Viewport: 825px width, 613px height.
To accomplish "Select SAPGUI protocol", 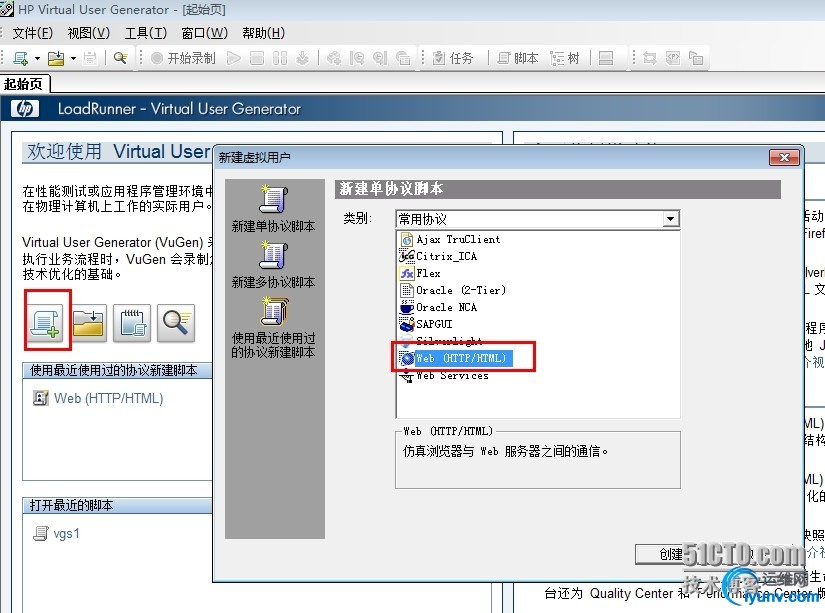I will pos(426,324).
